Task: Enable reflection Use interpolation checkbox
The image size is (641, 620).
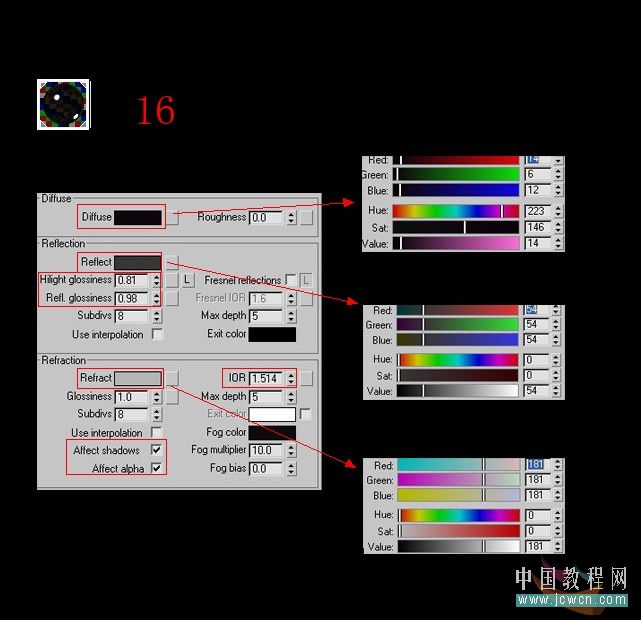Action: click(157, 334)
